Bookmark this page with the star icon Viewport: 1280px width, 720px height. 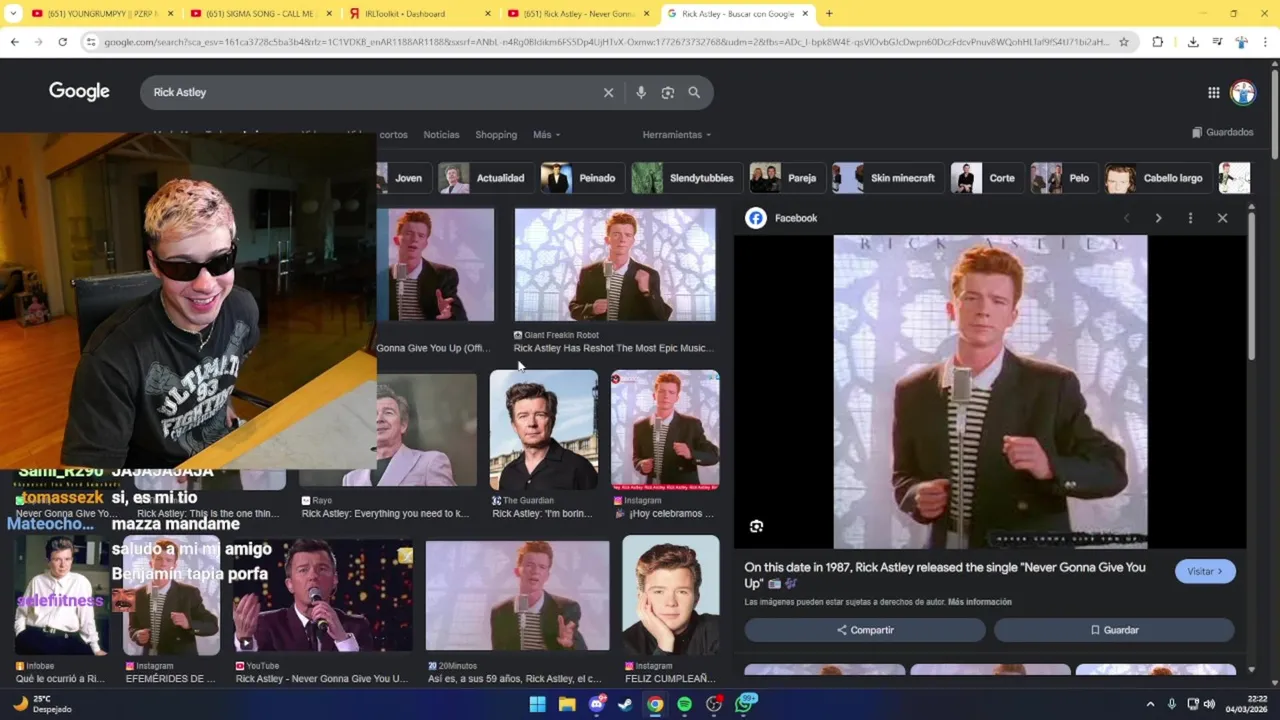click(1124, 42)
